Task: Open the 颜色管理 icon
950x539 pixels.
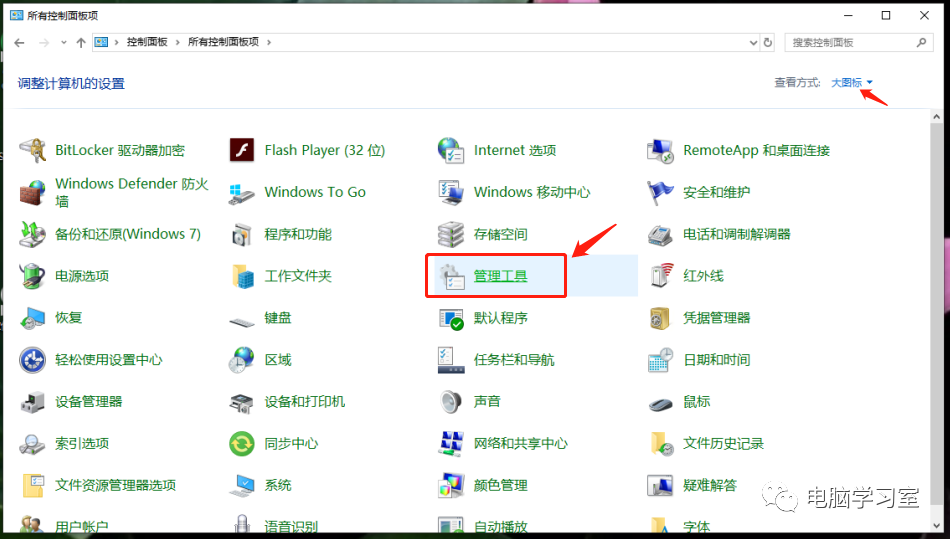Action: pyautogui.click(x=451, y=485)
